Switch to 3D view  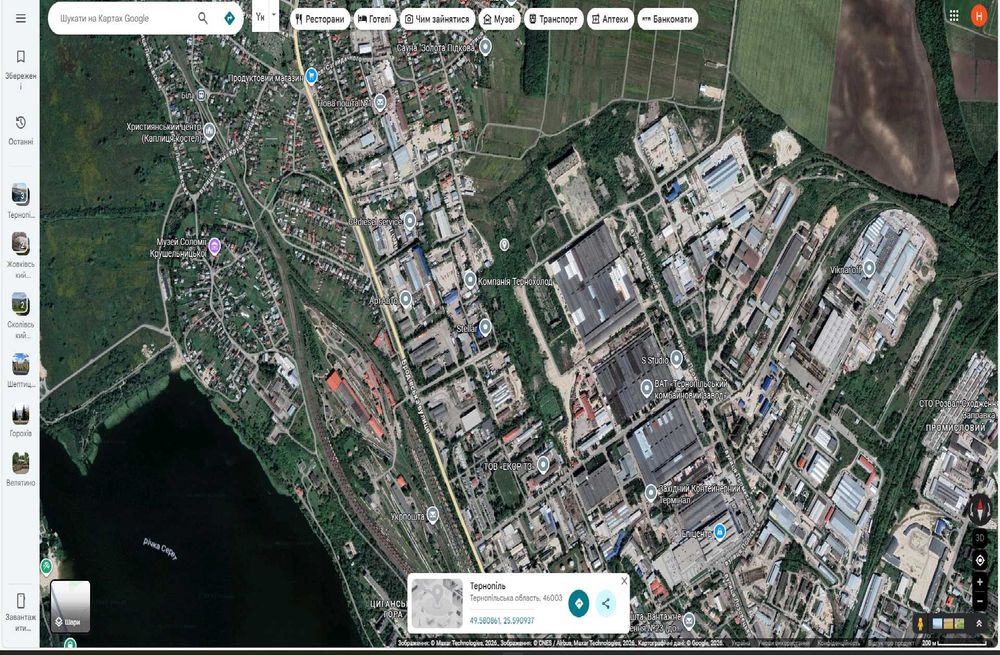pos(980,538)
